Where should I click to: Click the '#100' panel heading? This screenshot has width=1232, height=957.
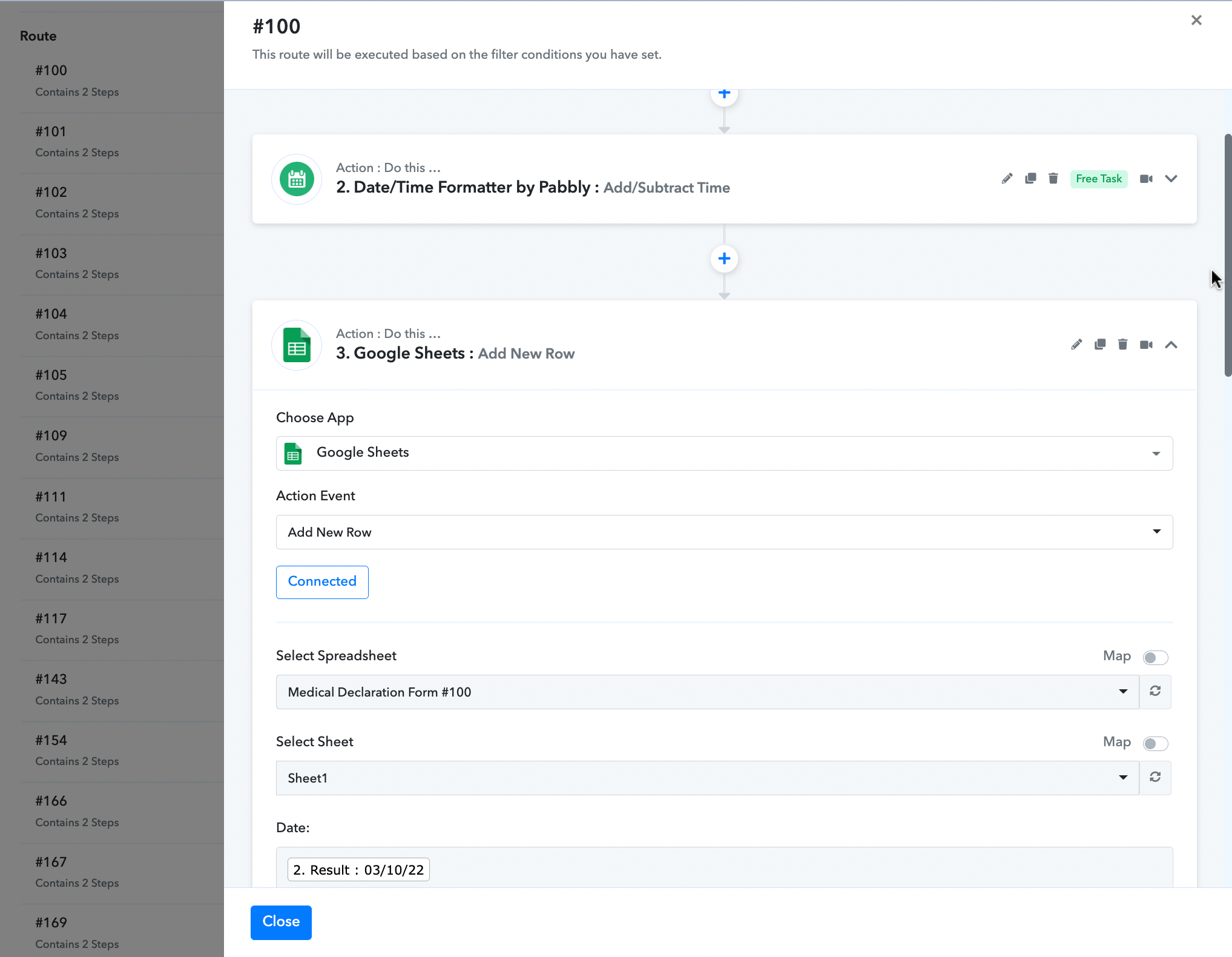277,27
